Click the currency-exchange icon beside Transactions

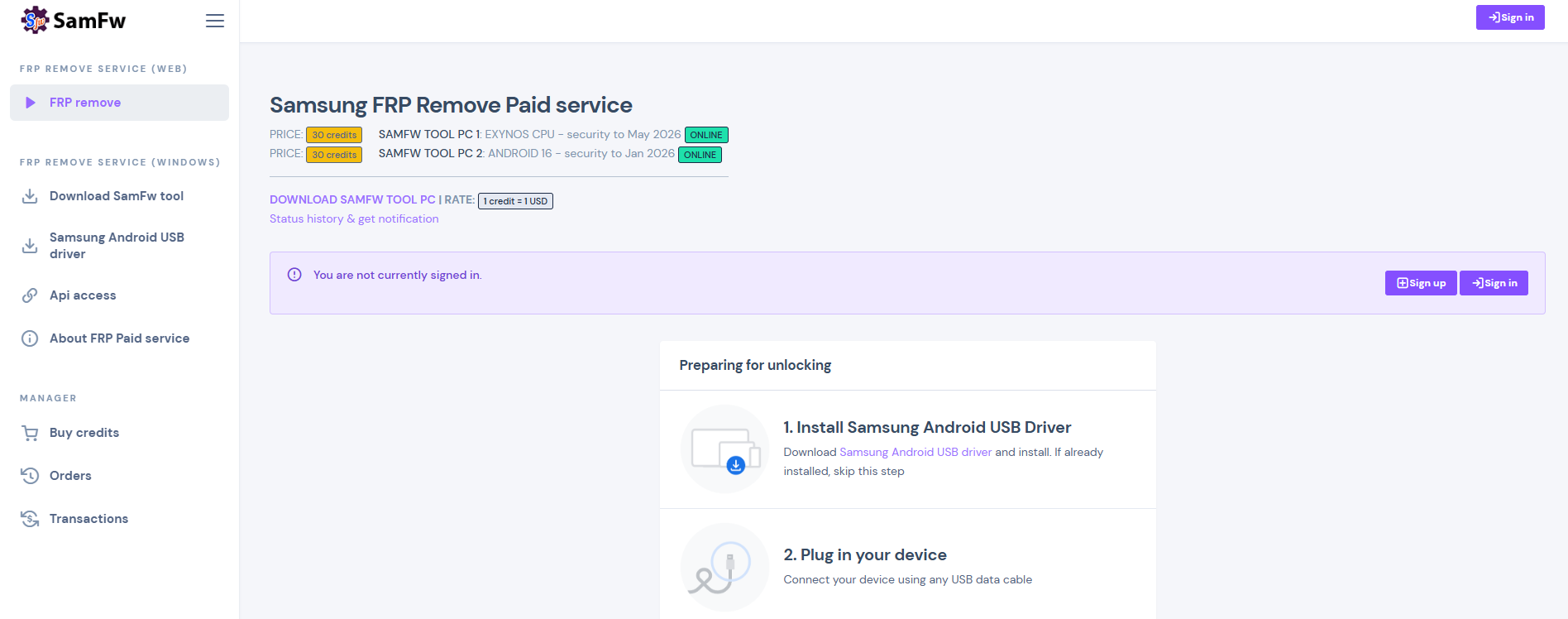coord(30,519)
